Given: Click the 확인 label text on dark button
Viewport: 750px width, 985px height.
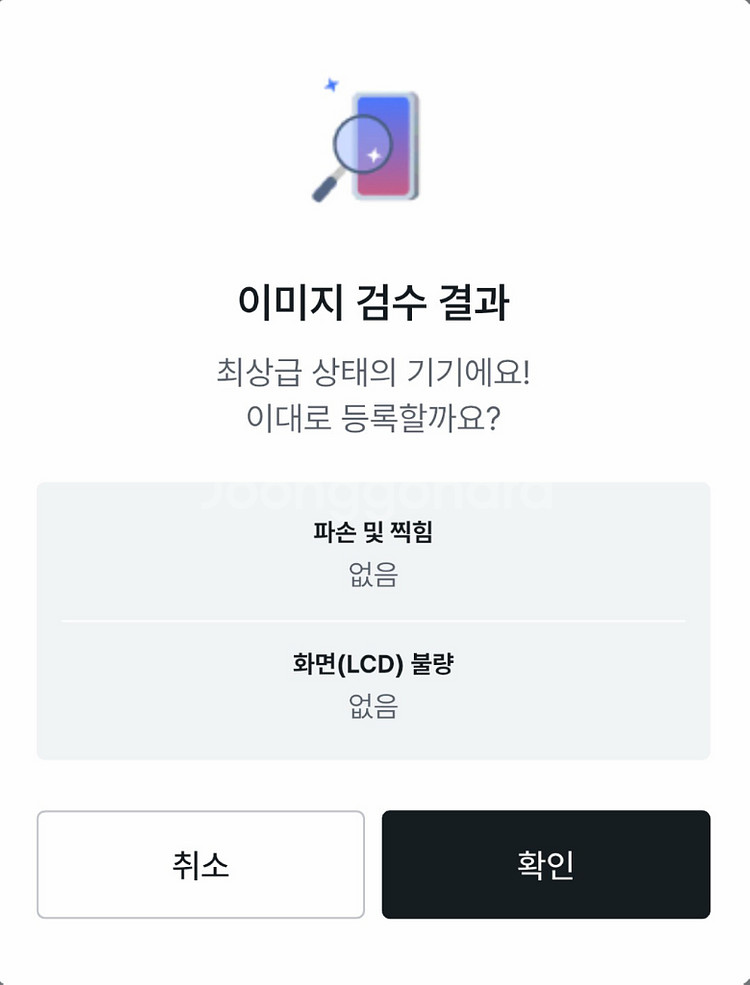Looking at the screenshot, I should (545, 864).
